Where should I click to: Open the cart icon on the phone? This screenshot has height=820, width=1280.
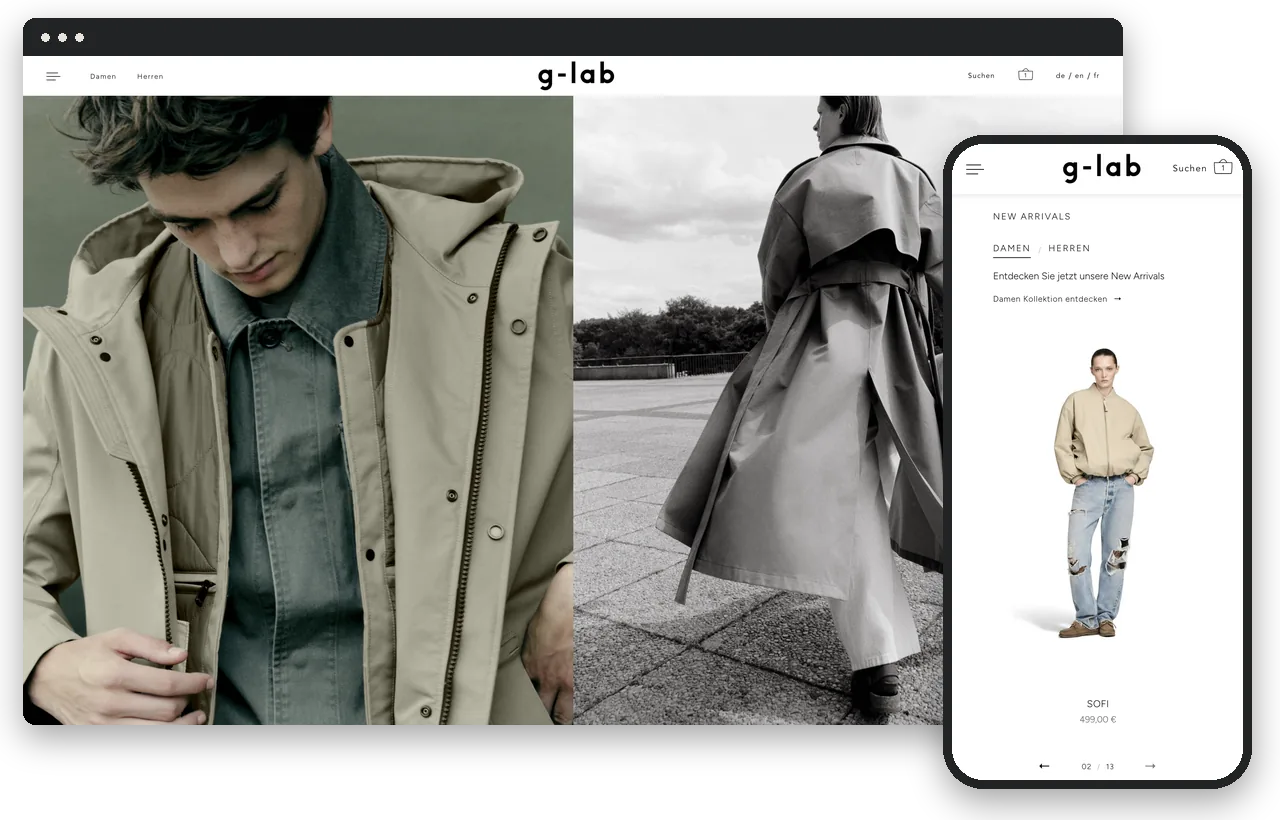[x=1223, y=167]
